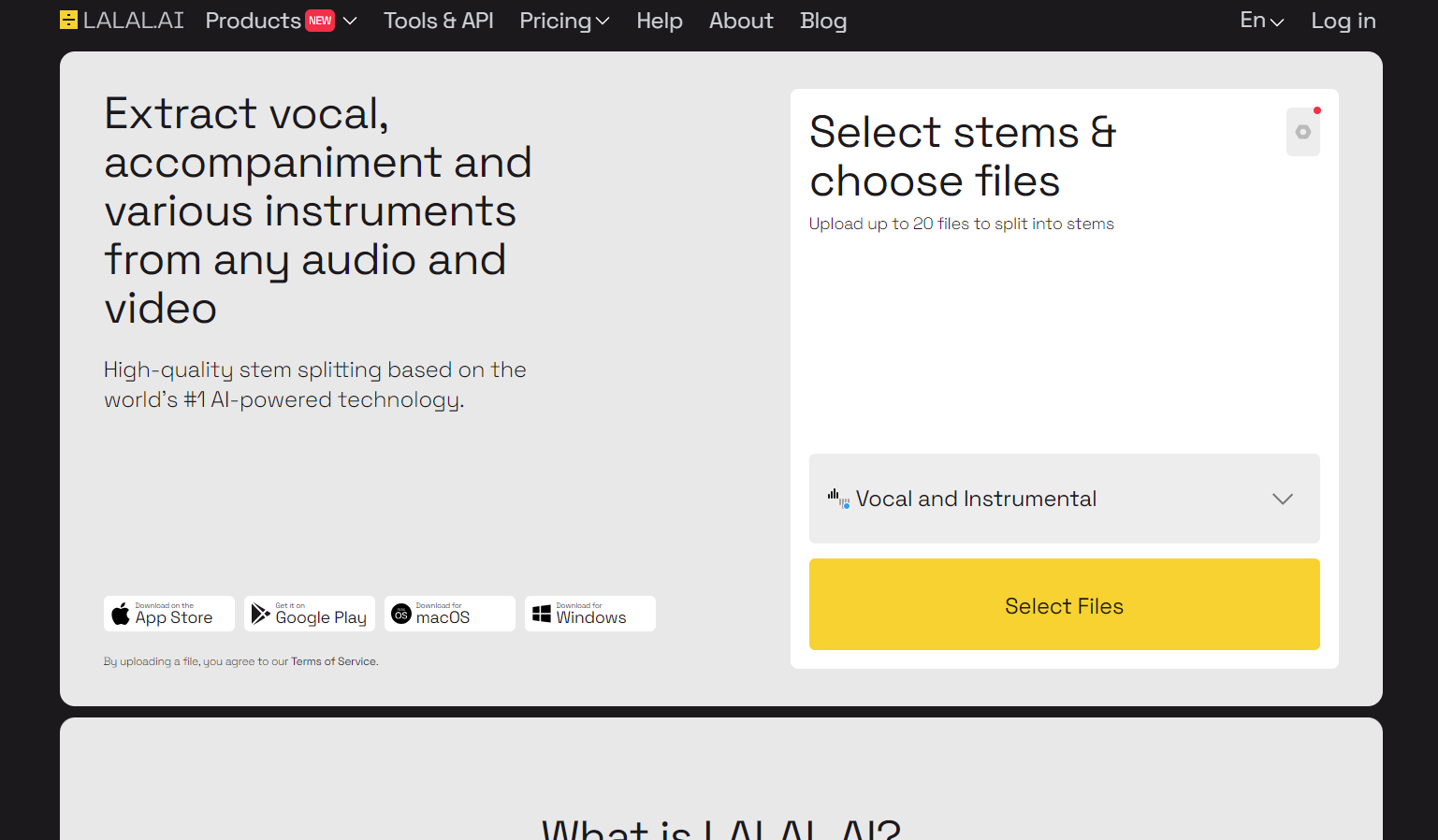Expand the Pricing dropdown
The width and height of the screenshot is (1438, 840).
coord(564,21)
